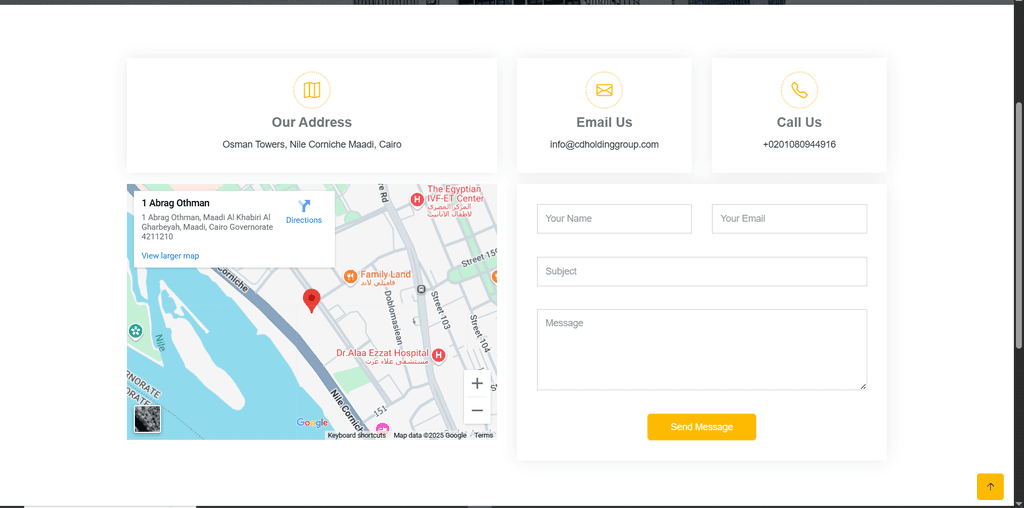Click the Map data ©2025 Google text
The width and height of the screenshot is (1024, 508).
pos(430,436)
